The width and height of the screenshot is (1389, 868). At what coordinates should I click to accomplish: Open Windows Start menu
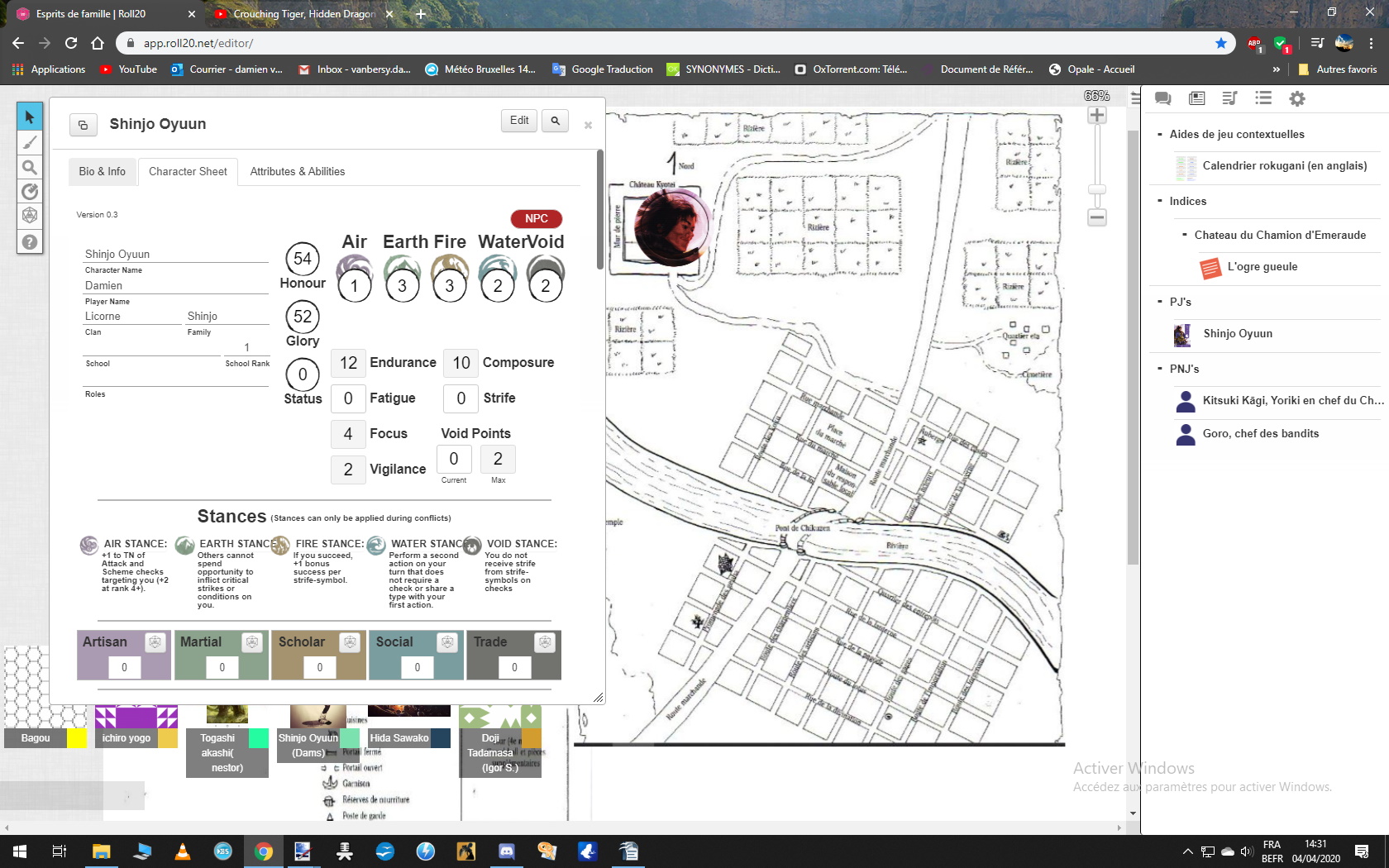click(x=20, y=851)
